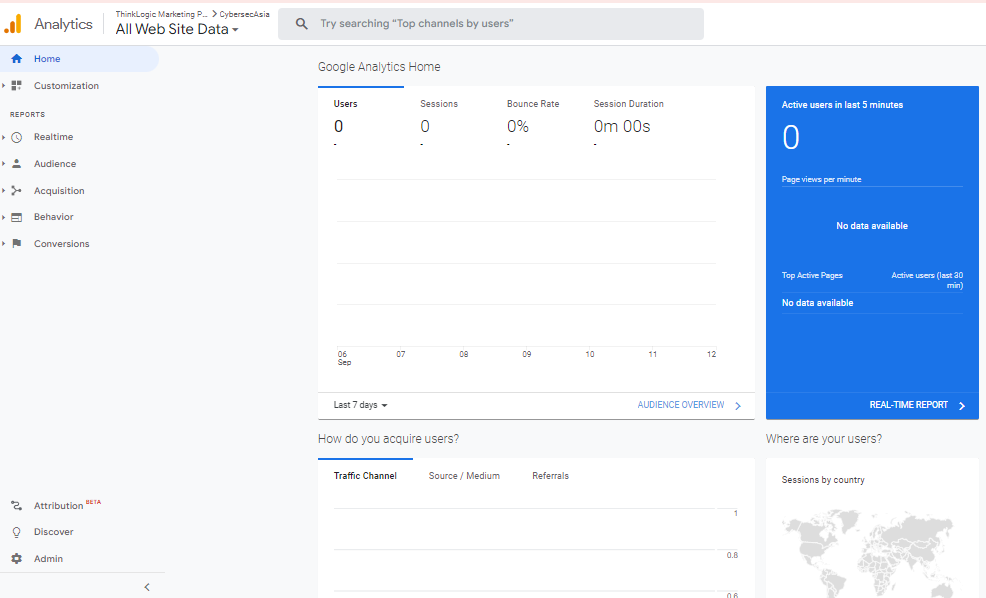The width and height of the screenshot is (986, 598).
Task: Select the Source / Medium tab
Action: pyautogui.click(x=464, y=475)
